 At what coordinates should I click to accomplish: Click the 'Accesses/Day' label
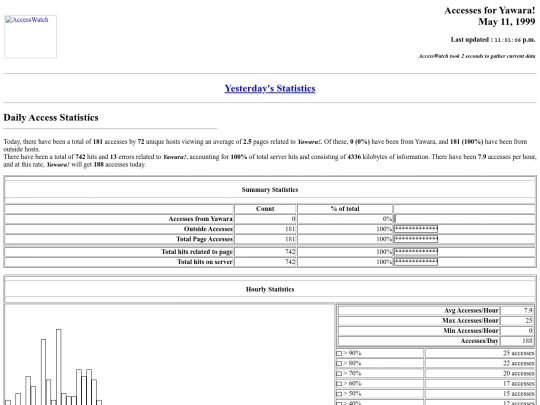pyautogui.click(x=479, y=341)
